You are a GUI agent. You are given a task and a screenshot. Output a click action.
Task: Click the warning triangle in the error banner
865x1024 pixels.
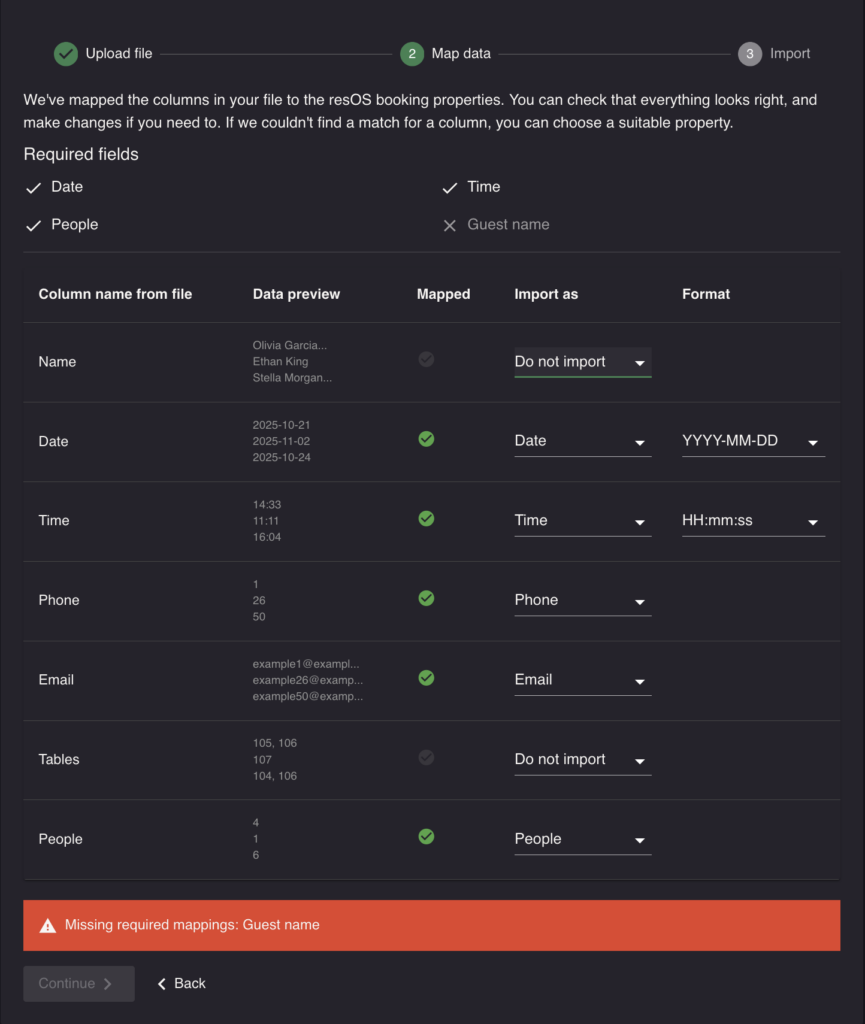click(48, 925)
